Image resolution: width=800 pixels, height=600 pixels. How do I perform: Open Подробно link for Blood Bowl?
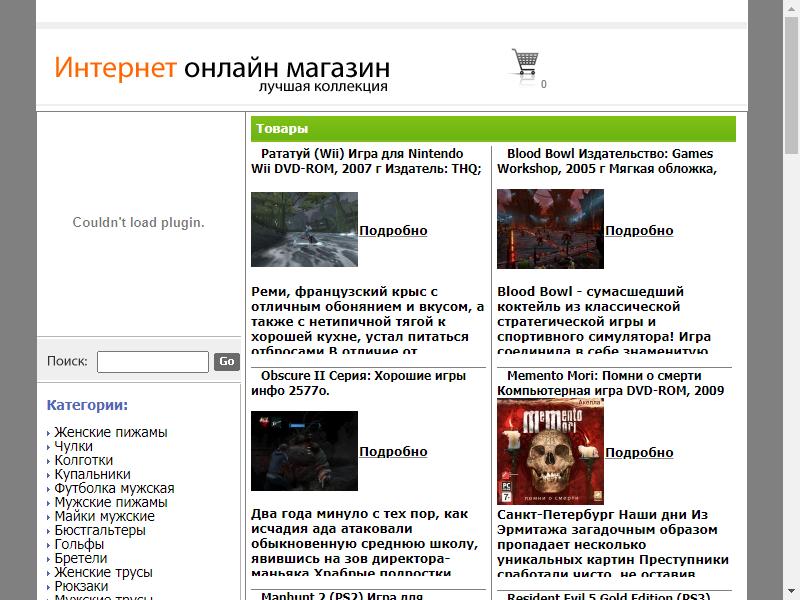point(639,231)
